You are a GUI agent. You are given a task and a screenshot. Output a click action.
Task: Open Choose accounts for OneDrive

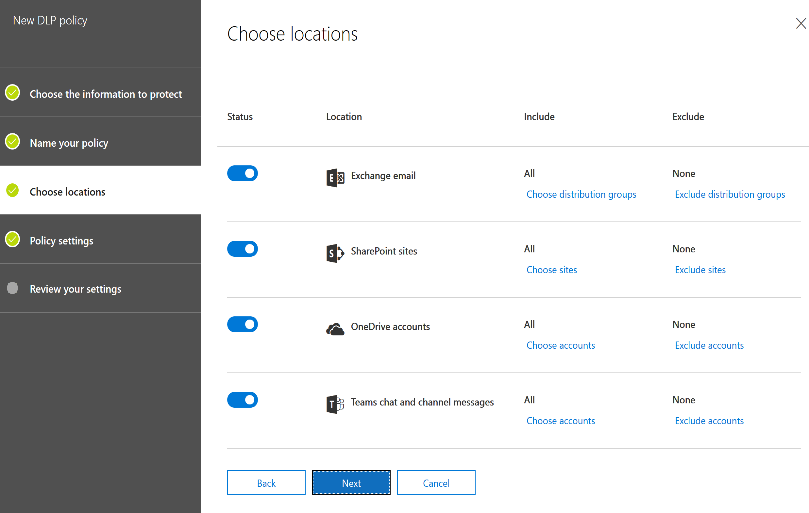(x=561, y=345)
